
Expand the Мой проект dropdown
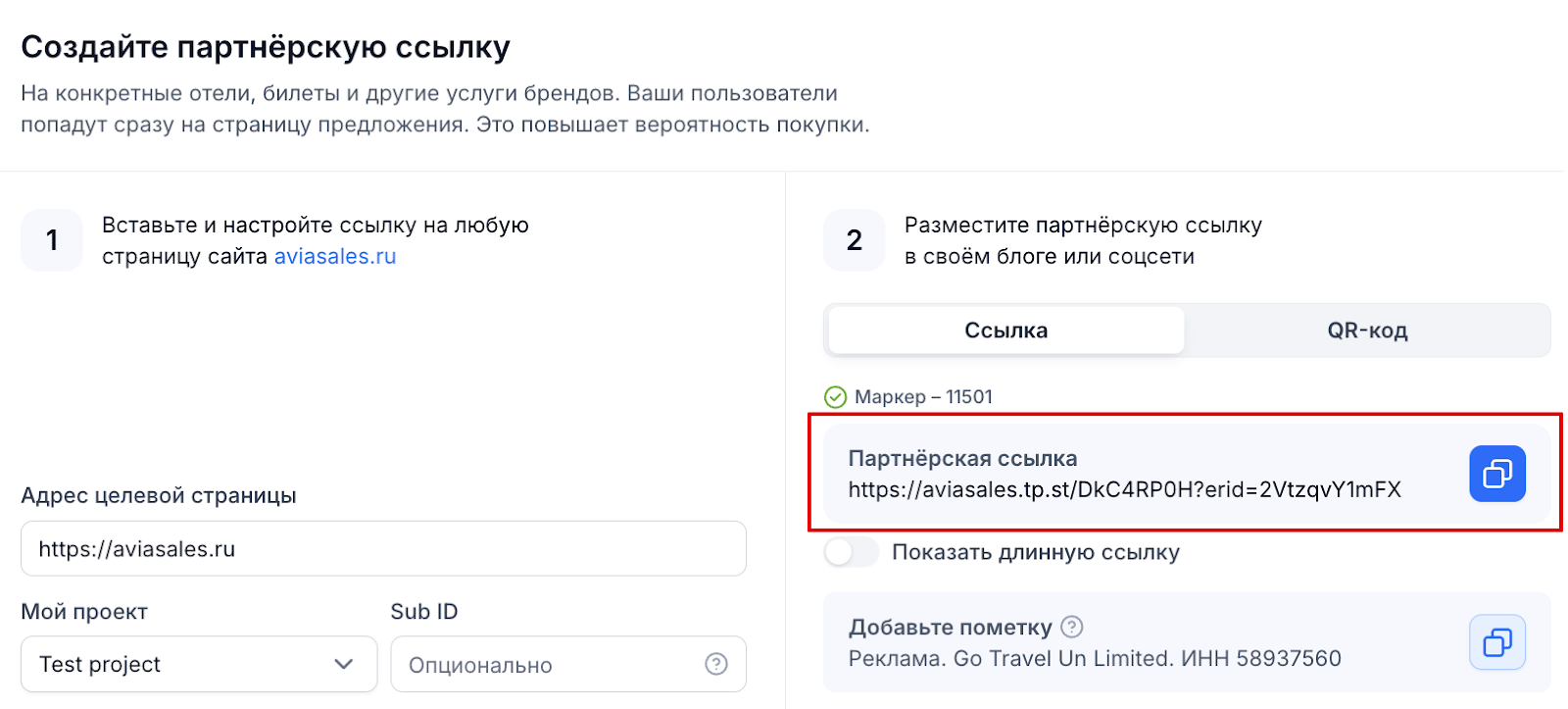(199, 664)
